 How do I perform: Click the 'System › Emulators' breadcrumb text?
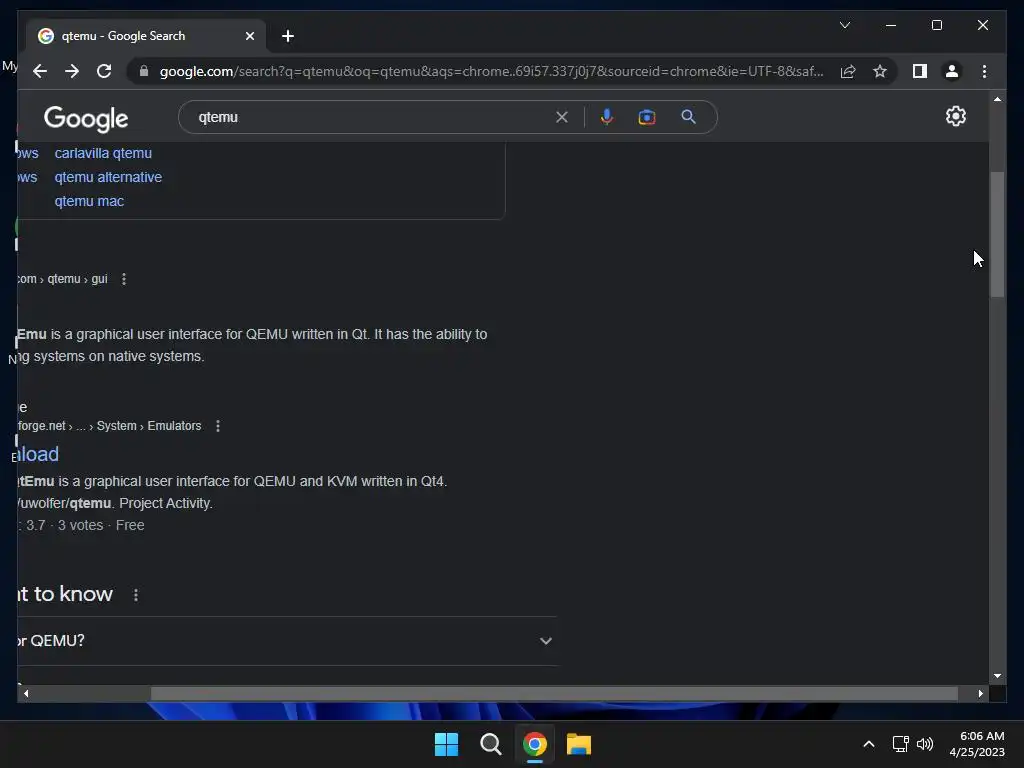149,426
